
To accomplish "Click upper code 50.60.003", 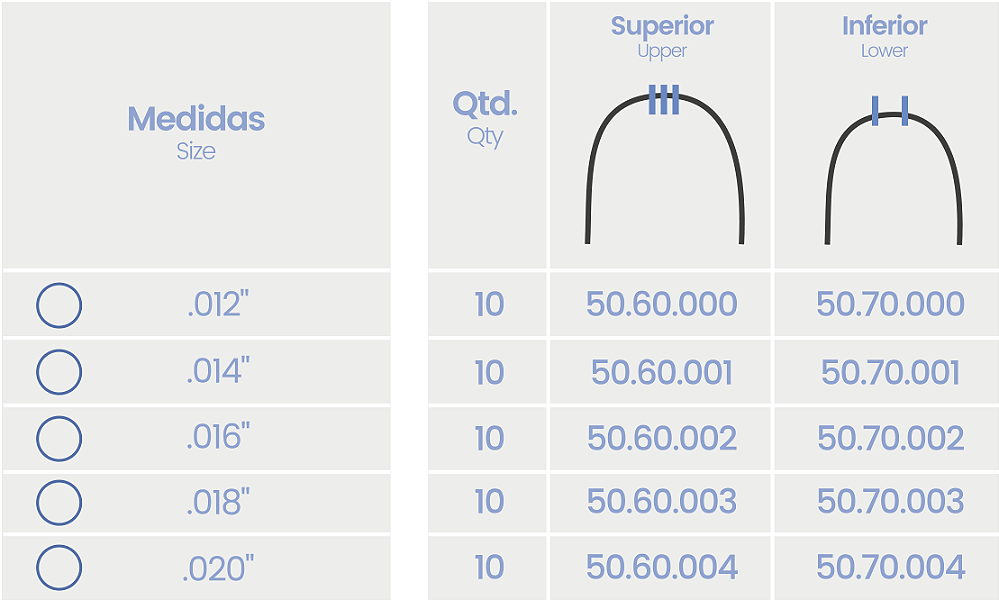I will [662, 501].
